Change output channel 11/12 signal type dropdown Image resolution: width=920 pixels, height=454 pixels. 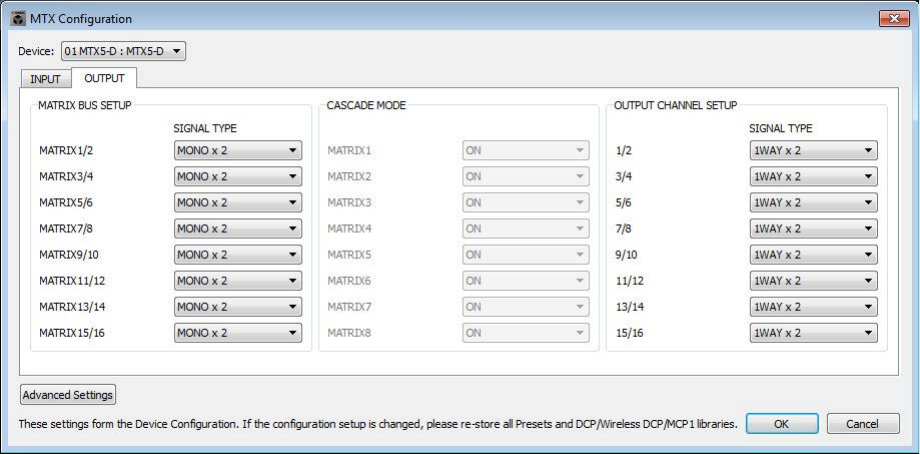tap(814, 280)
